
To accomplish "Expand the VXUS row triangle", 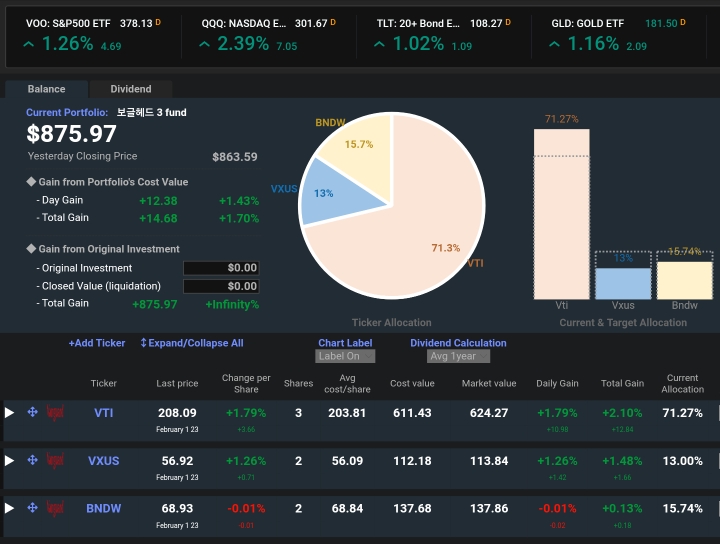I will [x=9, y=460].
